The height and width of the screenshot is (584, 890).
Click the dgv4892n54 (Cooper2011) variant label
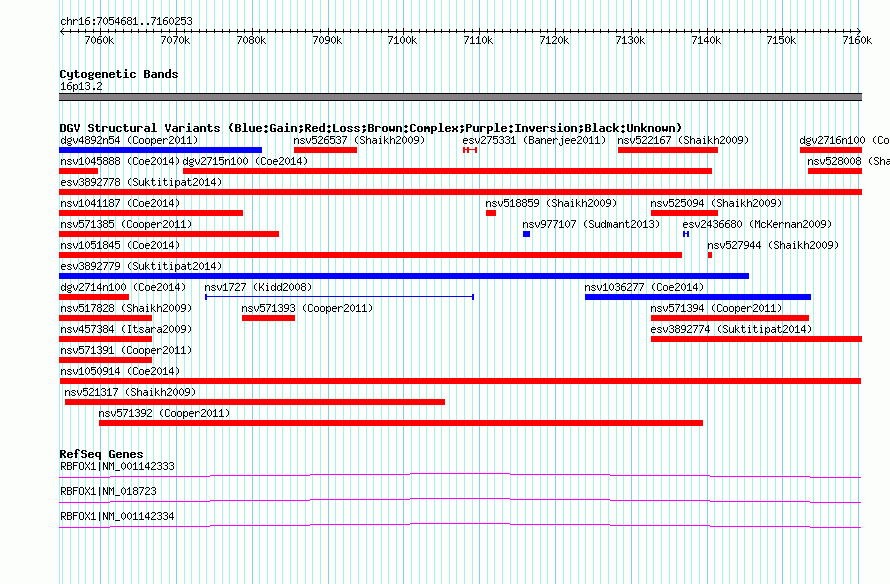pyautogui.click(x=129, y=140)
